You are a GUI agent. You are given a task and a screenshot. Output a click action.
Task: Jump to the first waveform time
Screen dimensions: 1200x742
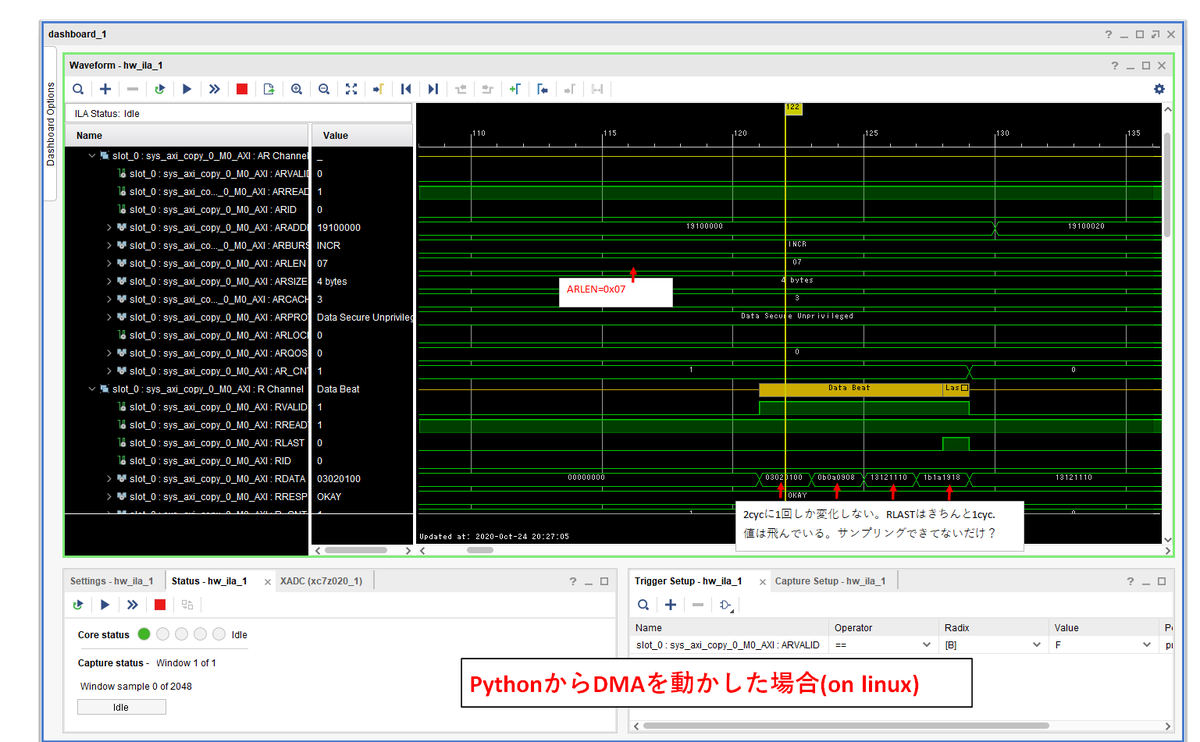pos(406,89)
